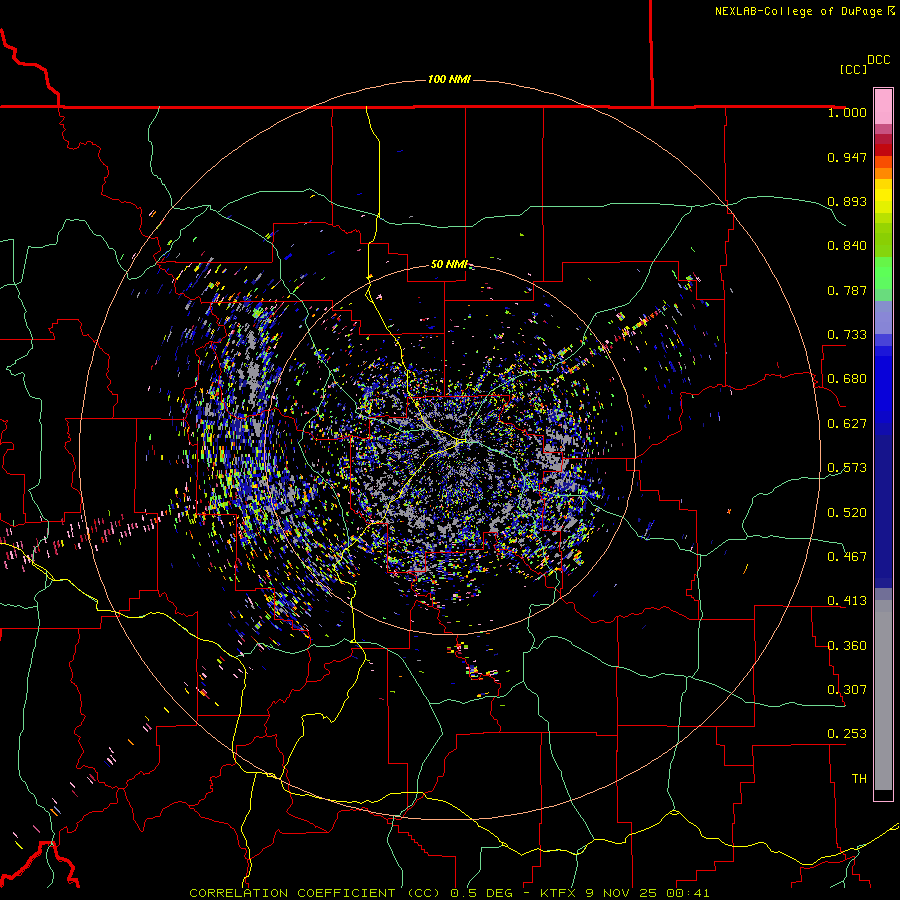
Task: Click the 0.680 scale value
Action: point(847,379)
